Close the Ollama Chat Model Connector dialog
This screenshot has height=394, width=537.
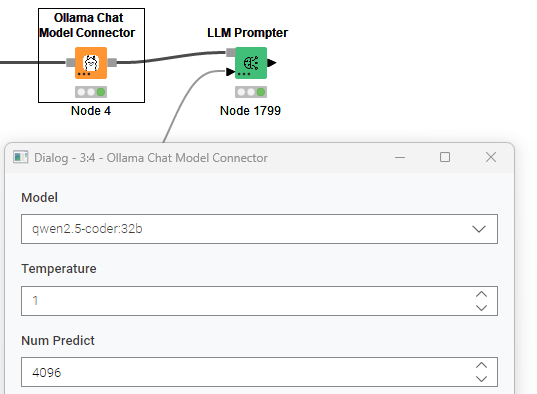point(491,157)
